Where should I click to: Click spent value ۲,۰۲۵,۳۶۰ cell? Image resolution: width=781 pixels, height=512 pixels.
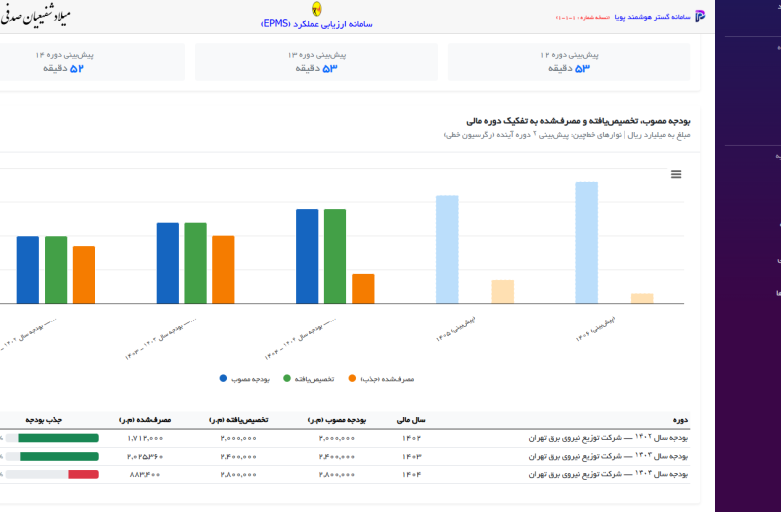tap(145, 457)
